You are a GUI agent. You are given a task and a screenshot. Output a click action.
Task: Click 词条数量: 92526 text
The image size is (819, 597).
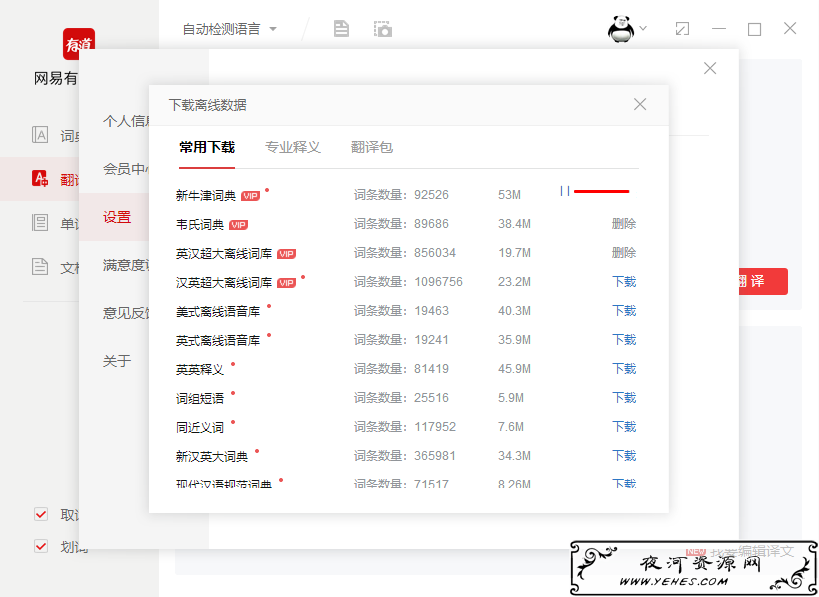tap(401, 195)
